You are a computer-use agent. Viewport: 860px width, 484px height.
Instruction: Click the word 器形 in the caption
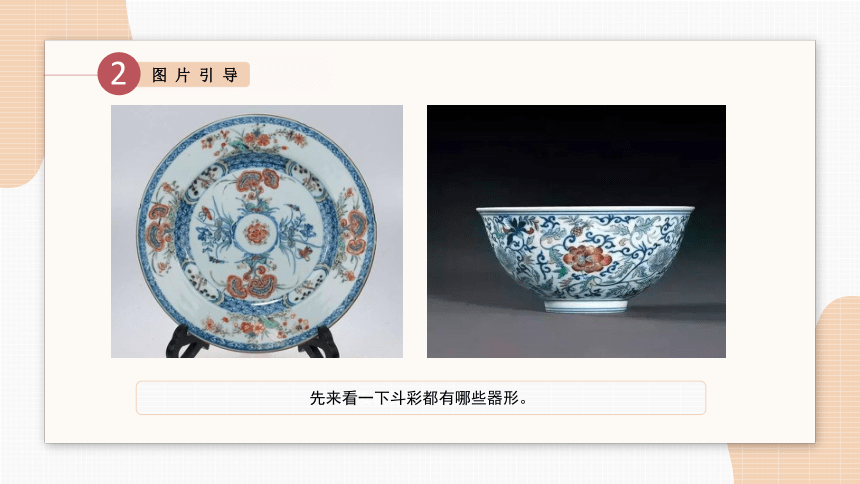point(502,398)
